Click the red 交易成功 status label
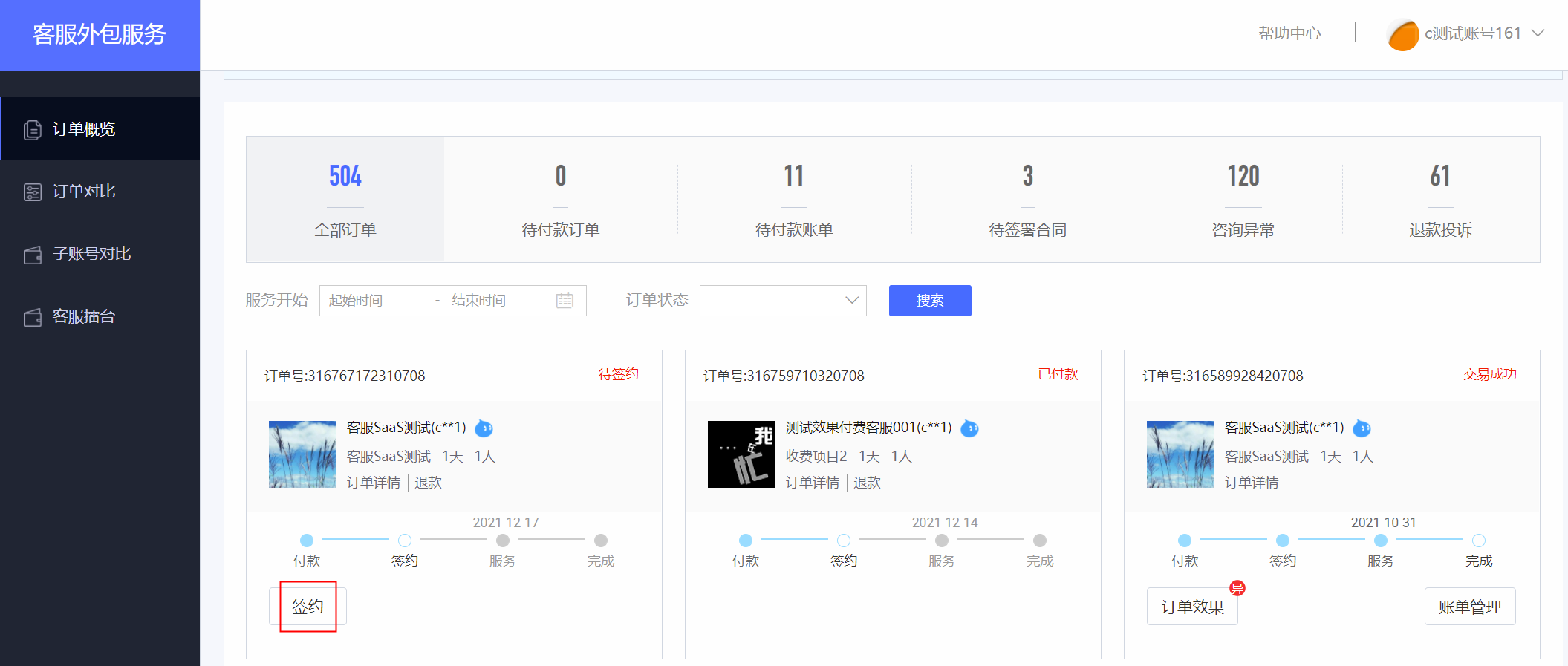Viewport: 1568px width, 666px height. click(1490, 374)
